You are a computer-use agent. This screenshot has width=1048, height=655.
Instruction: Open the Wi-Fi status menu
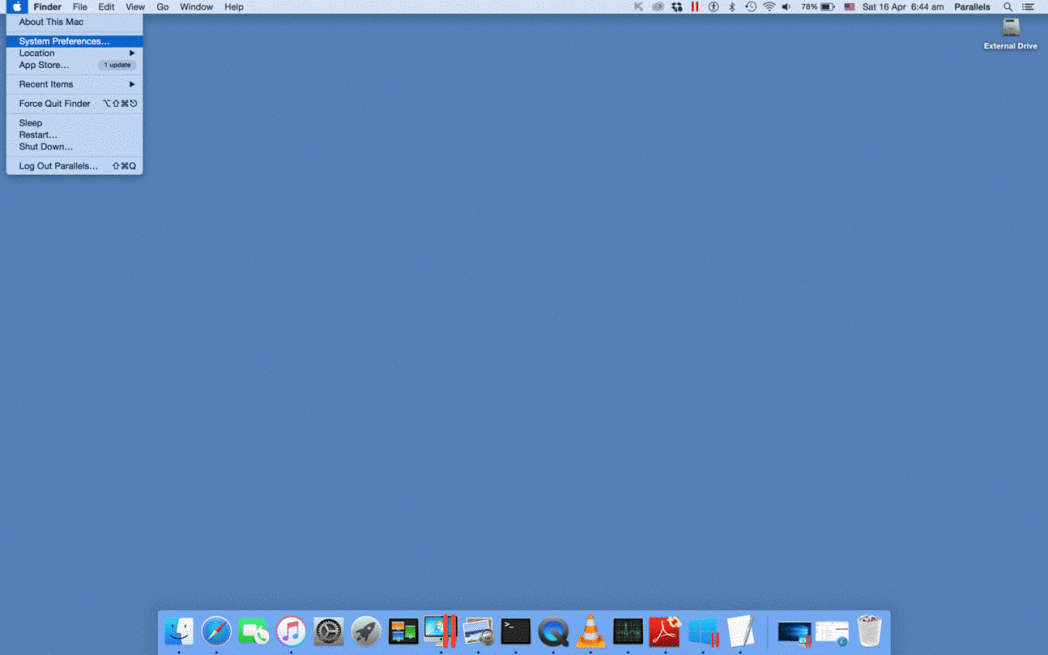pos(771,7)
